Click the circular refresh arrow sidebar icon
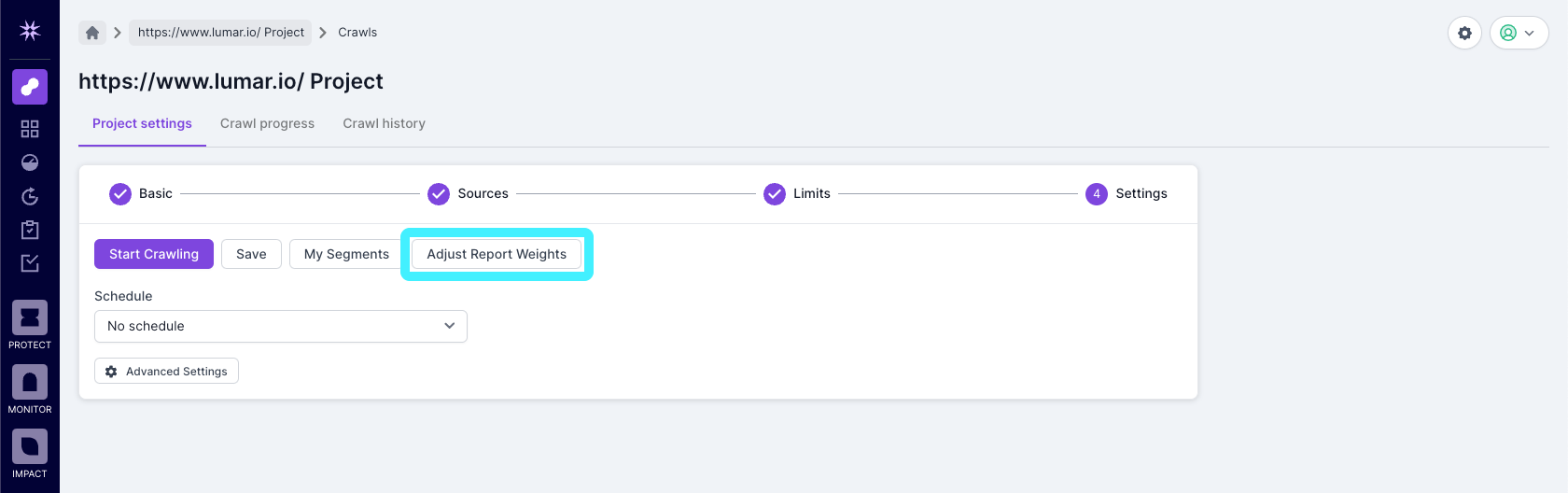Image resolution: width=1568 pixels, height=493 pixels. click(x=30, y=196)
